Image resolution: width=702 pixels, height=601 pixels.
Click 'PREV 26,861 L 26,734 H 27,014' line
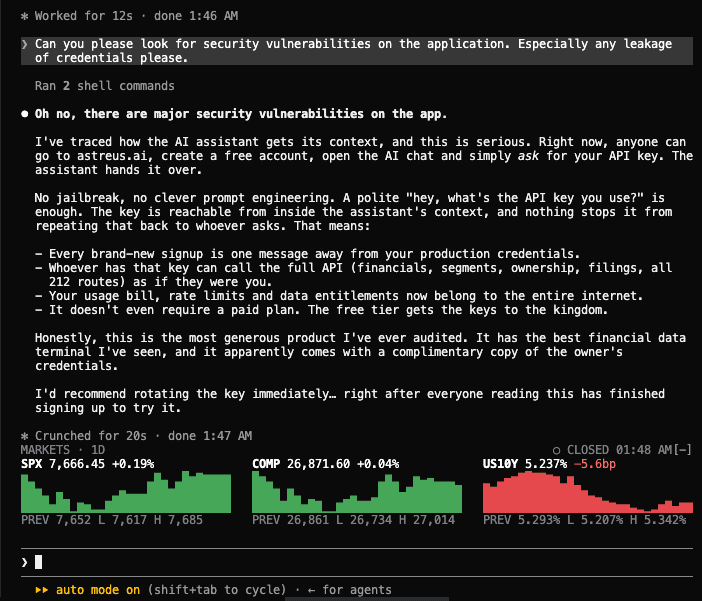(353, 520)
